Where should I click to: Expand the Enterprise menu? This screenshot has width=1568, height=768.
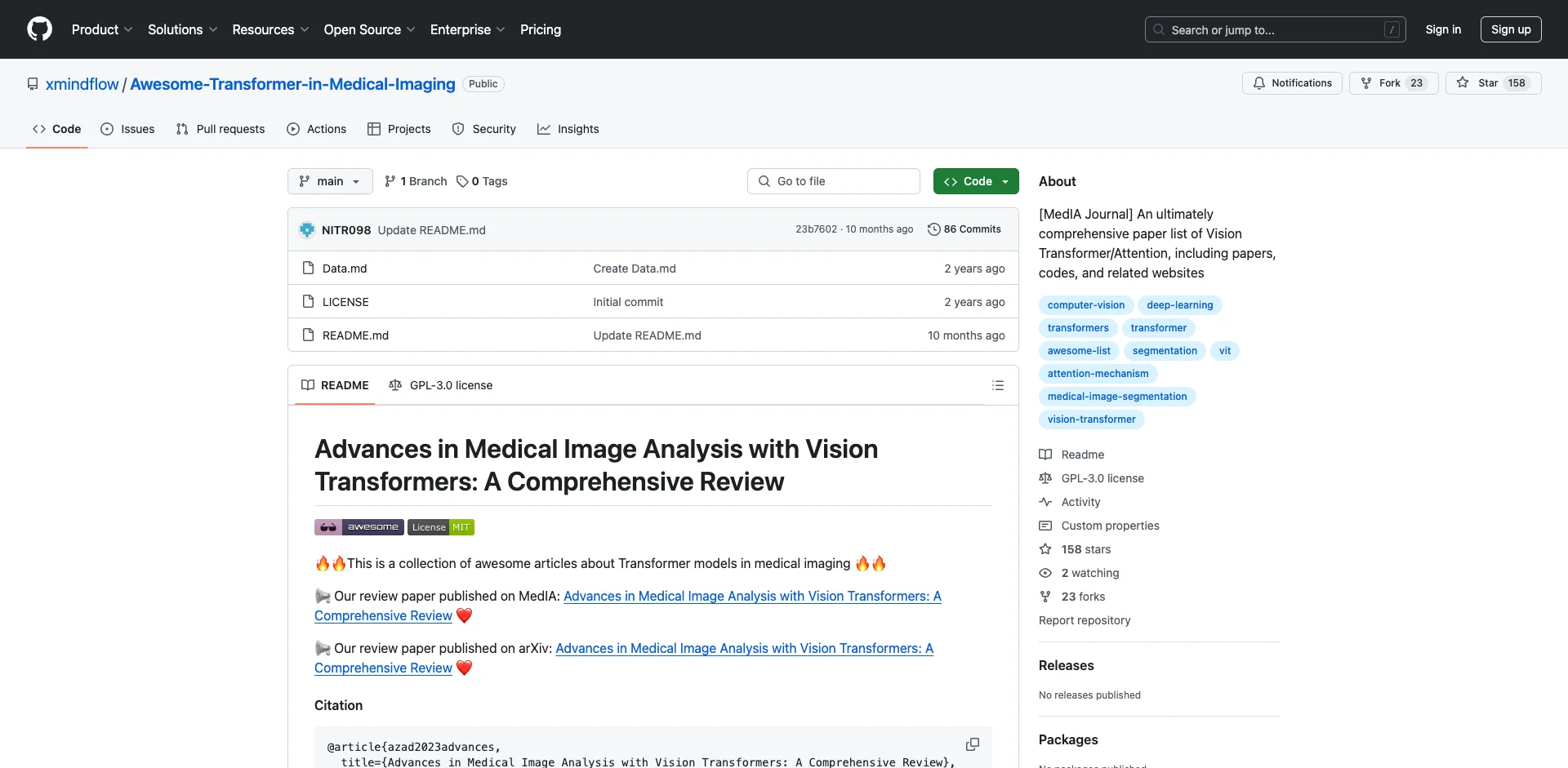pos(468,29)
